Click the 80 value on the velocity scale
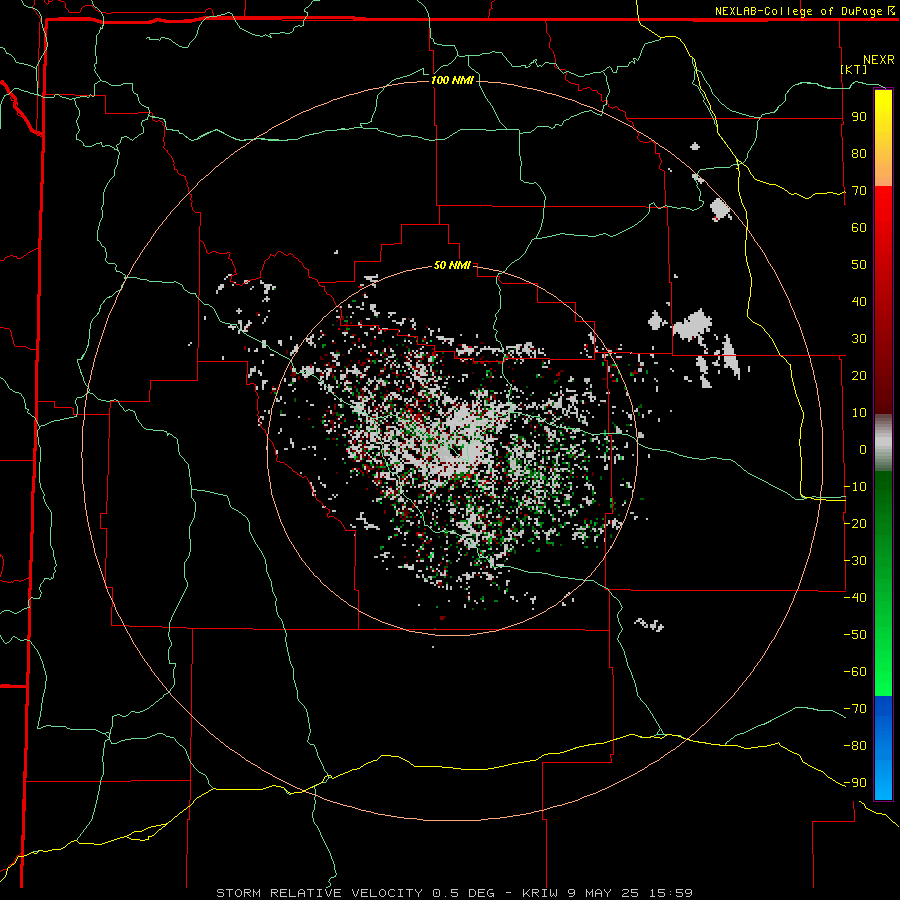900x900 pixels. coord(859,154)
